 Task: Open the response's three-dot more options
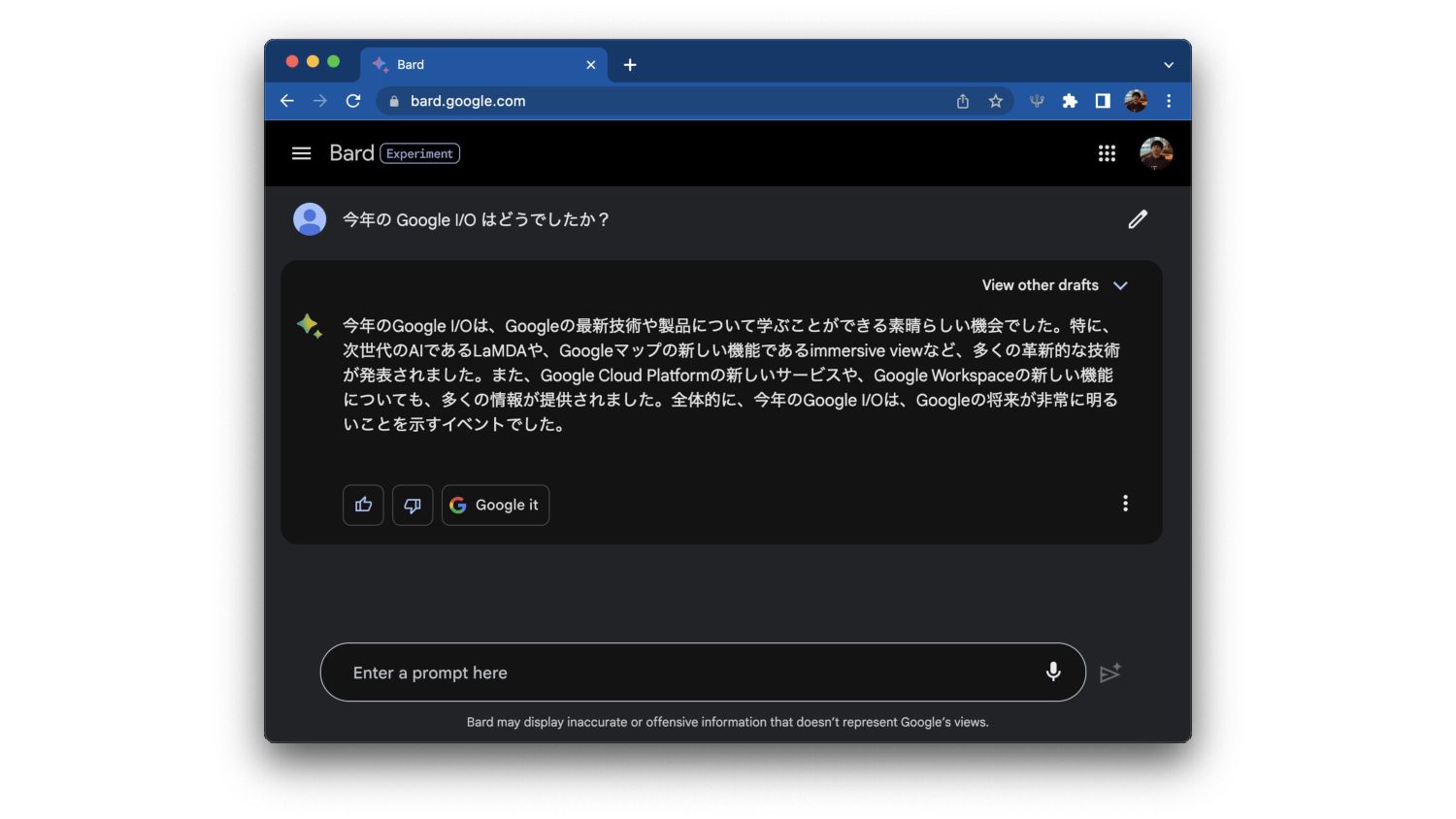[x=1125, y=503]
